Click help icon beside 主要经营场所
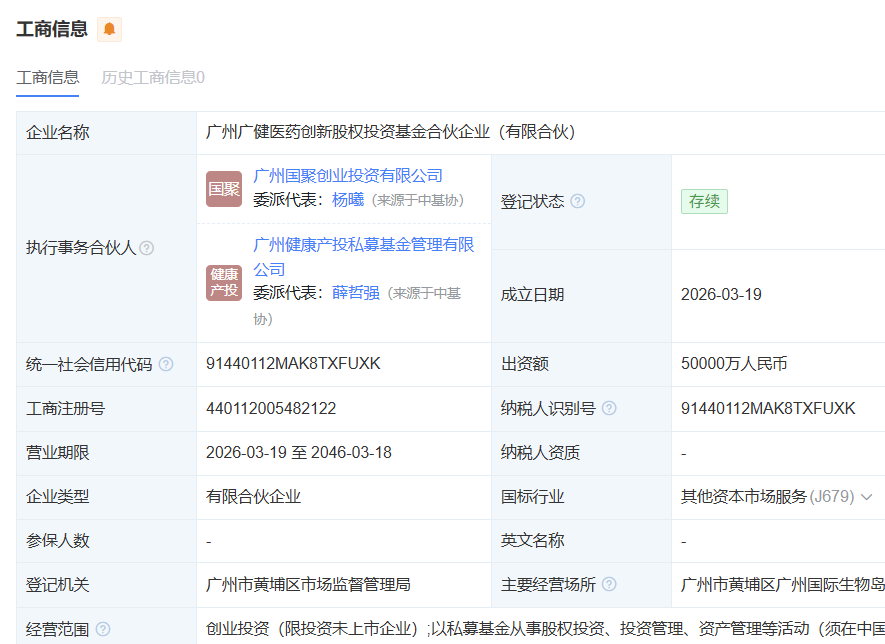Image resolution: width=885 pixels, height=644 pixels. tap(609, 584)
